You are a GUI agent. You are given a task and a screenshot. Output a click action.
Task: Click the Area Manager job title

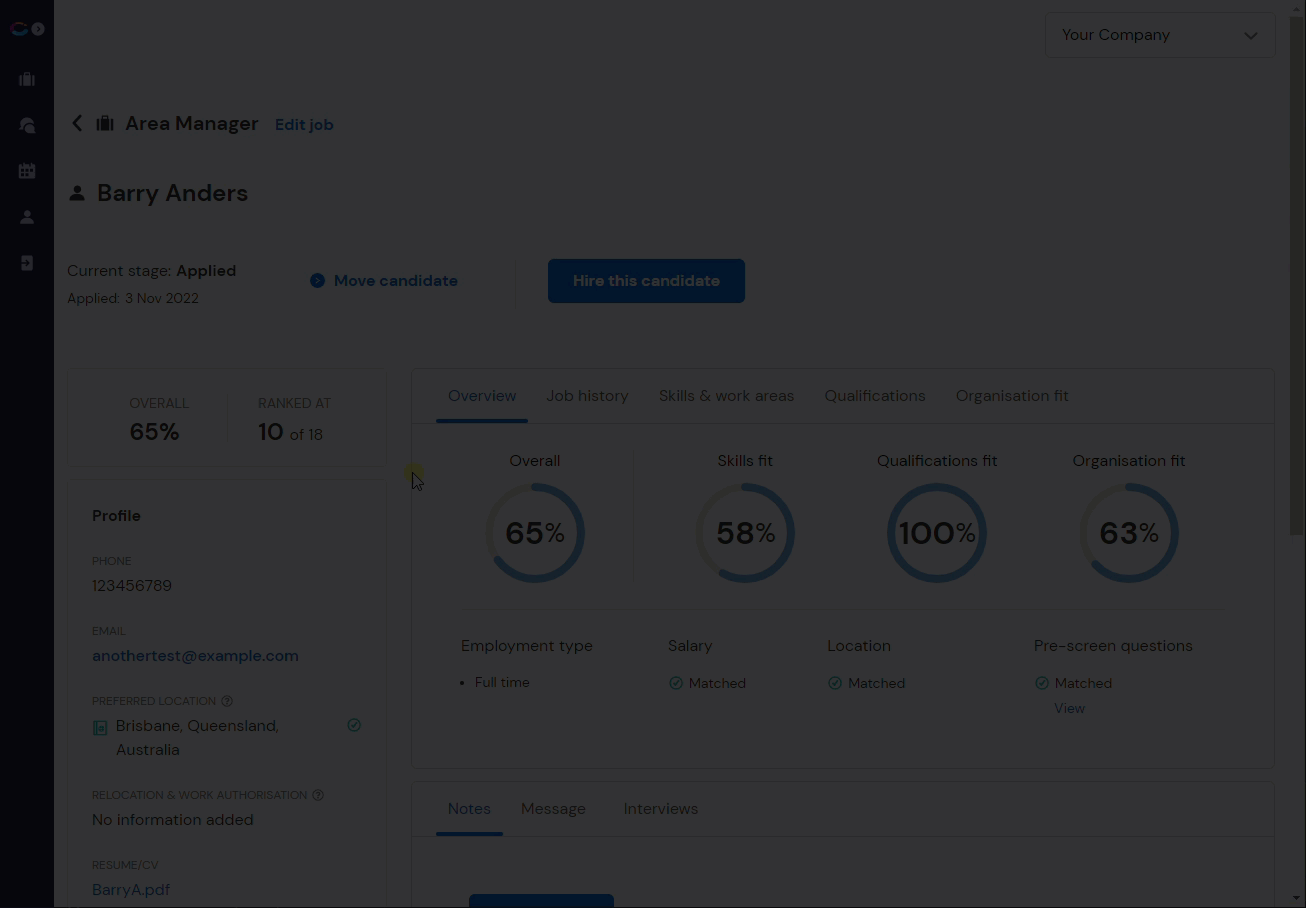click(192, 123)
